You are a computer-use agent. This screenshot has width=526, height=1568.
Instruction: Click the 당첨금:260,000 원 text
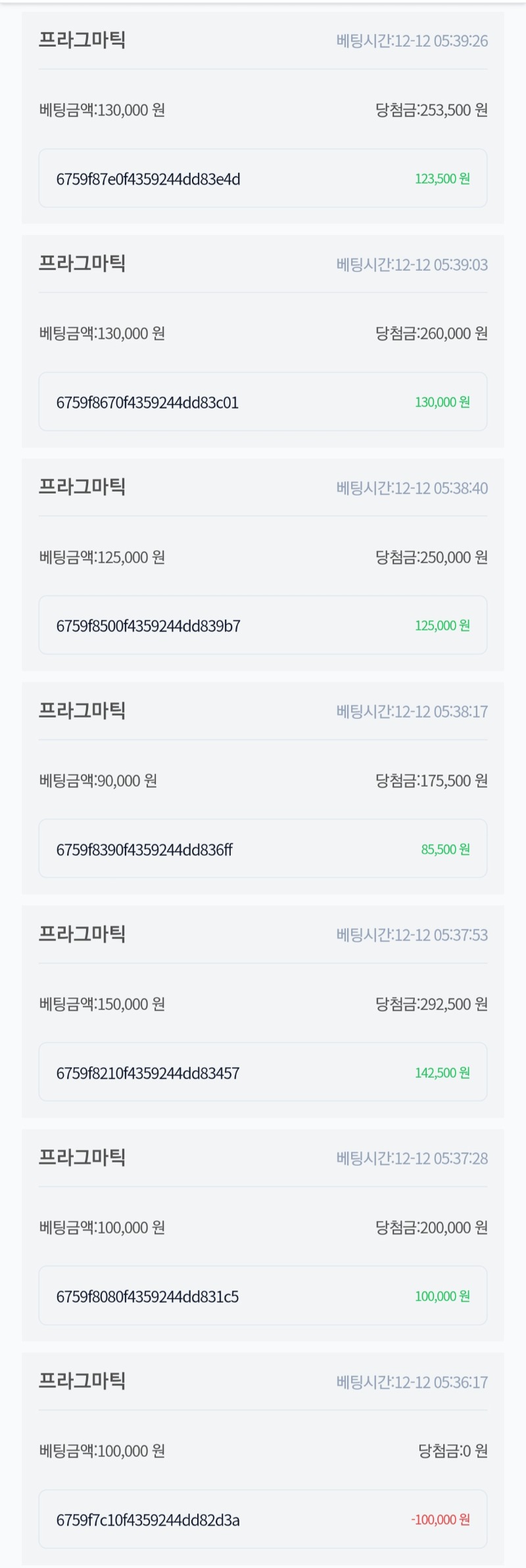[431, 333]
